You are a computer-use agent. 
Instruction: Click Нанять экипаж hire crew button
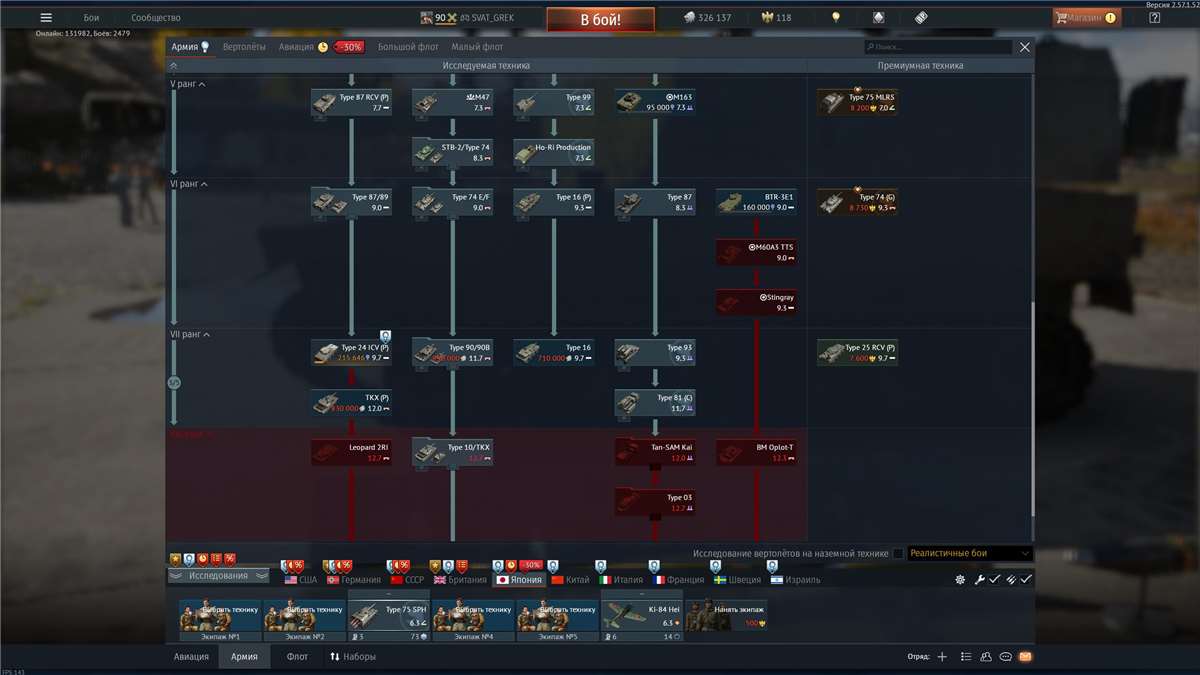click(x=726, y=617)
